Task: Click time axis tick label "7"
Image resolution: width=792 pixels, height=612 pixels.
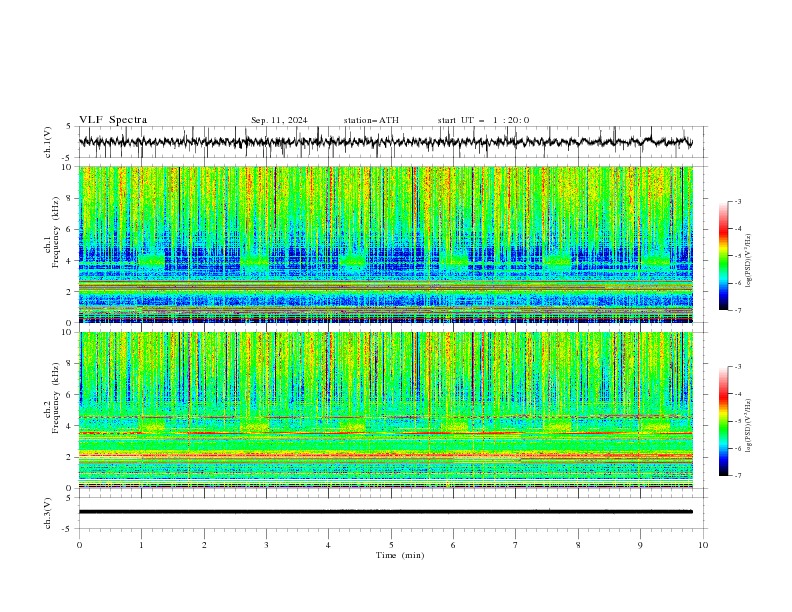Action: click(x=516, y=545)
